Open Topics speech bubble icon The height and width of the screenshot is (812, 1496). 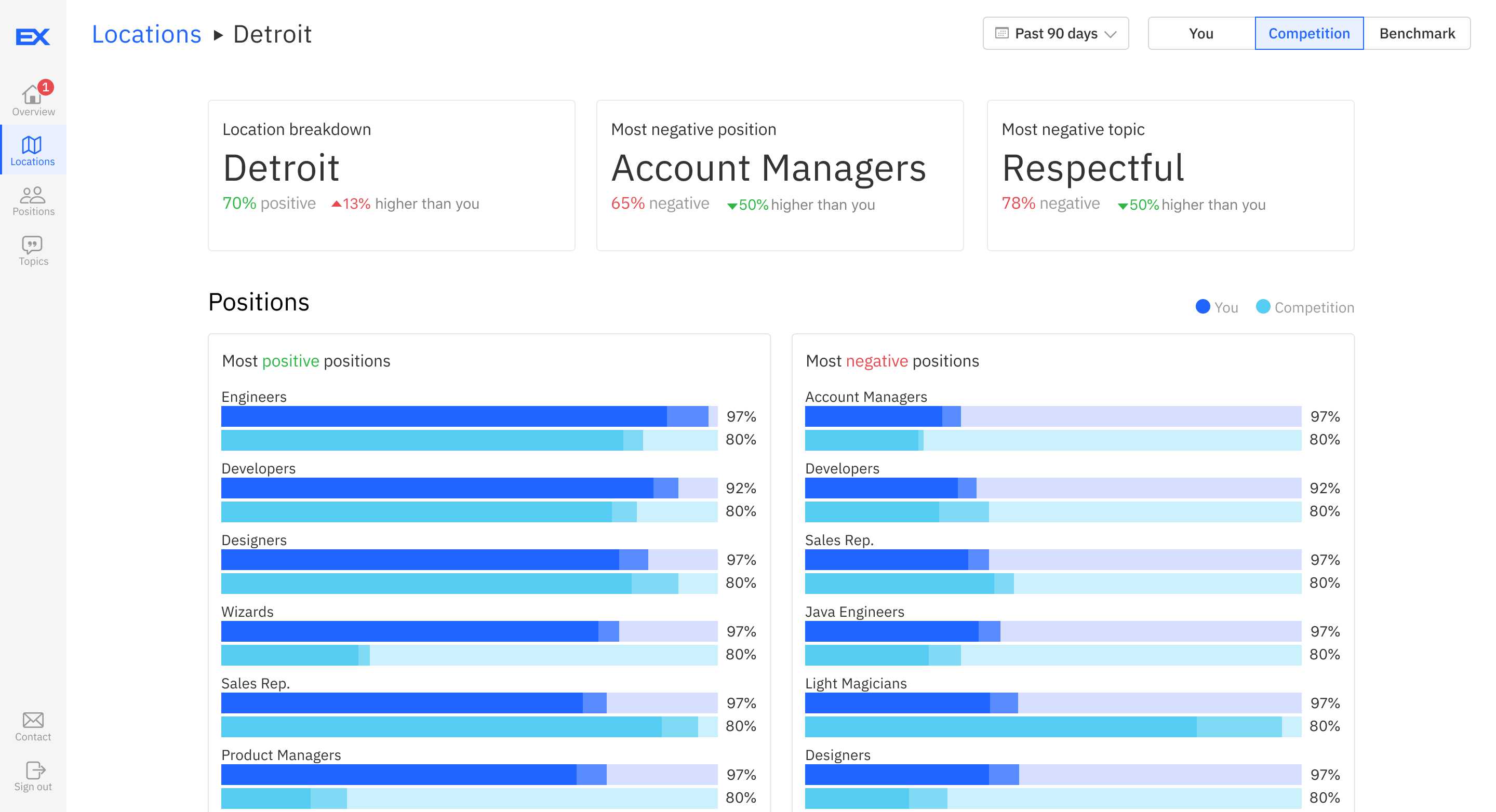point(33,245)
